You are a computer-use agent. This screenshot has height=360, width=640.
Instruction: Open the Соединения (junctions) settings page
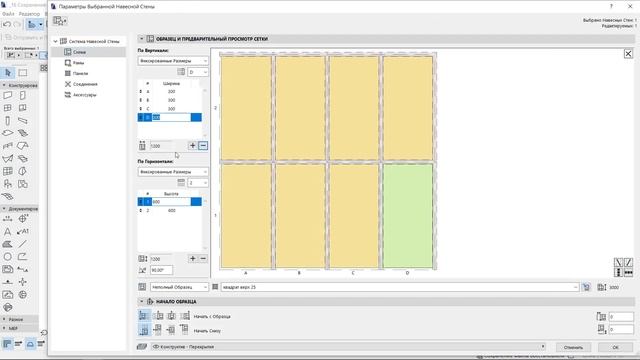(85, 84)
